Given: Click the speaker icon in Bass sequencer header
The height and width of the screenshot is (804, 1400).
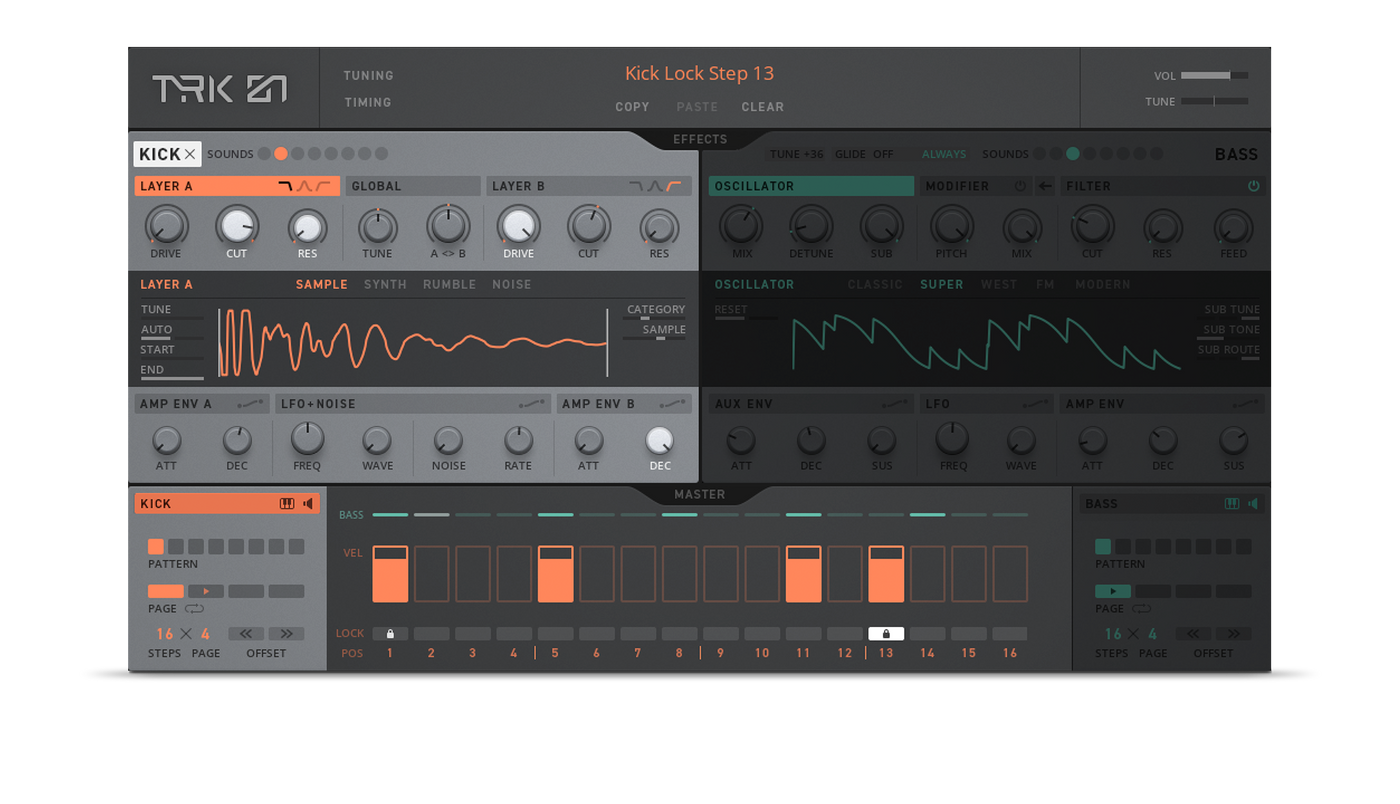Looking at the screenshot, I should pos(1253,504).
